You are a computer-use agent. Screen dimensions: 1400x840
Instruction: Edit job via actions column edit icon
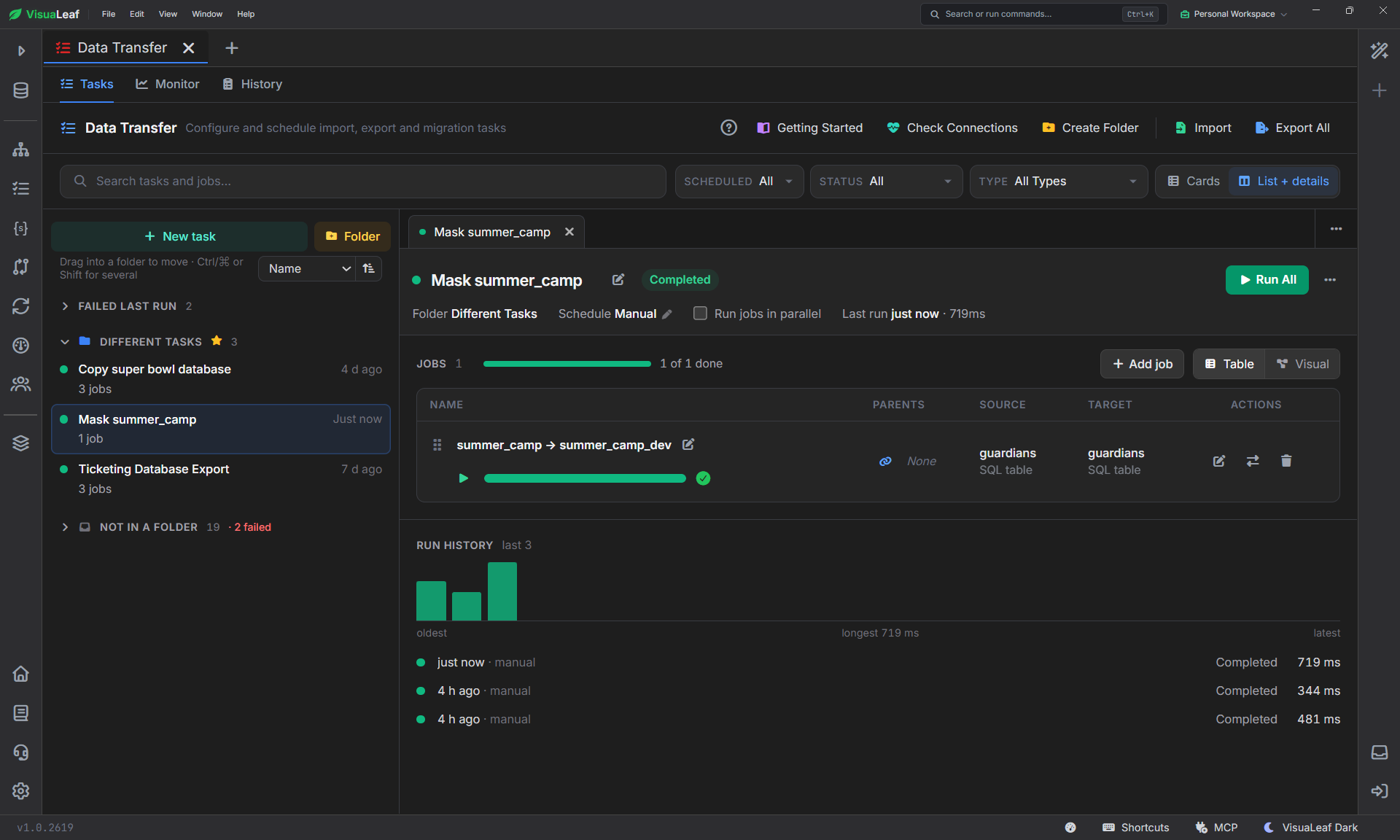click(1219, 461)
